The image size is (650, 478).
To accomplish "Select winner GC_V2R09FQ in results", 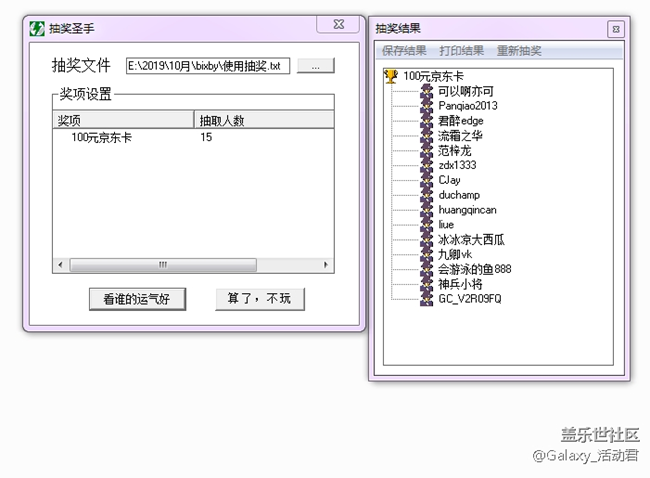I will (x=470, y=298).
